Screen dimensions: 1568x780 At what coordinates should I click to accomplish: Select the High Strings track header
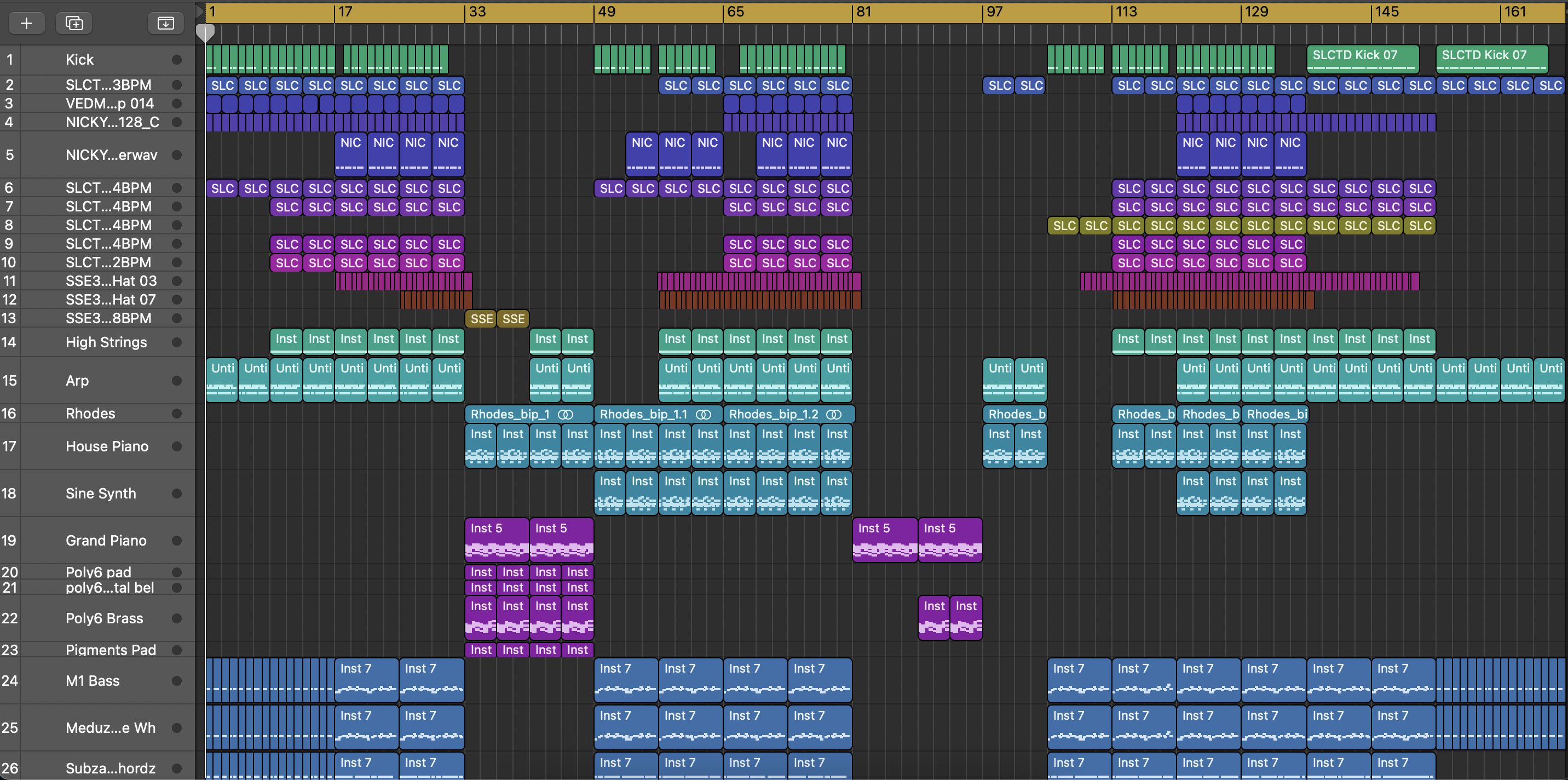pos(106,342)
